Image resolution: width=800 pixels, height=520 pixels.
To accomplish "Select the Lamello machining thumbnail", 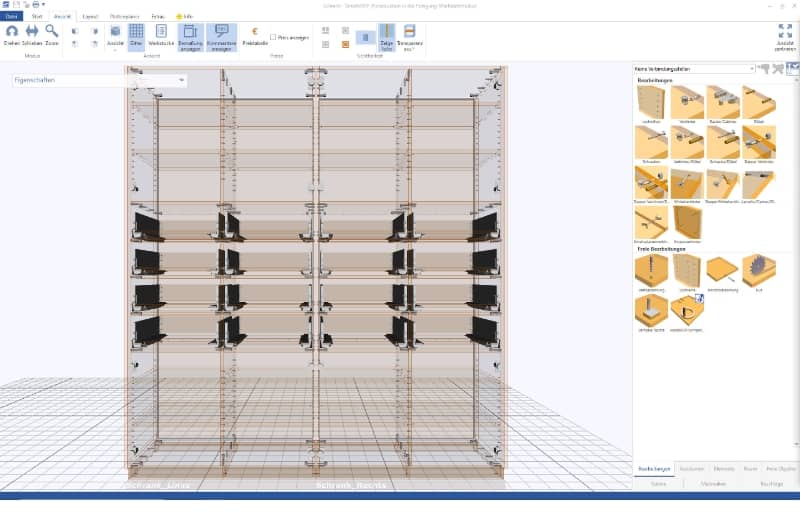I will click(759, 185).
